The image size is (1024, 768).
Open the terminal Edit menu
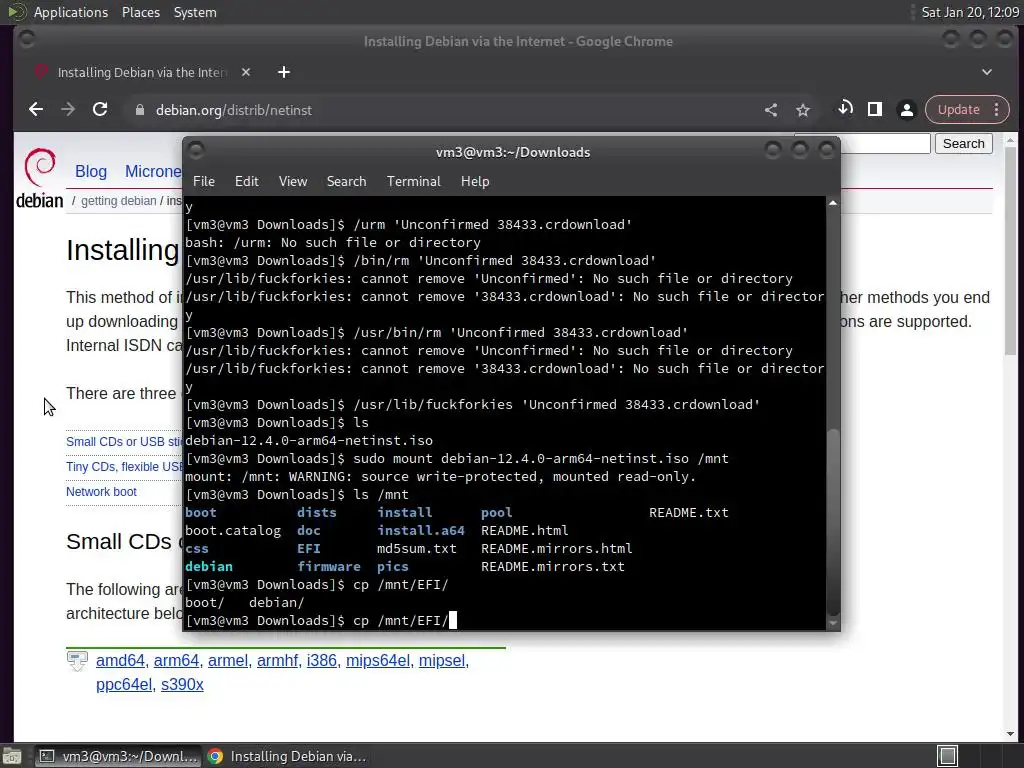click(x=246, y=181)
